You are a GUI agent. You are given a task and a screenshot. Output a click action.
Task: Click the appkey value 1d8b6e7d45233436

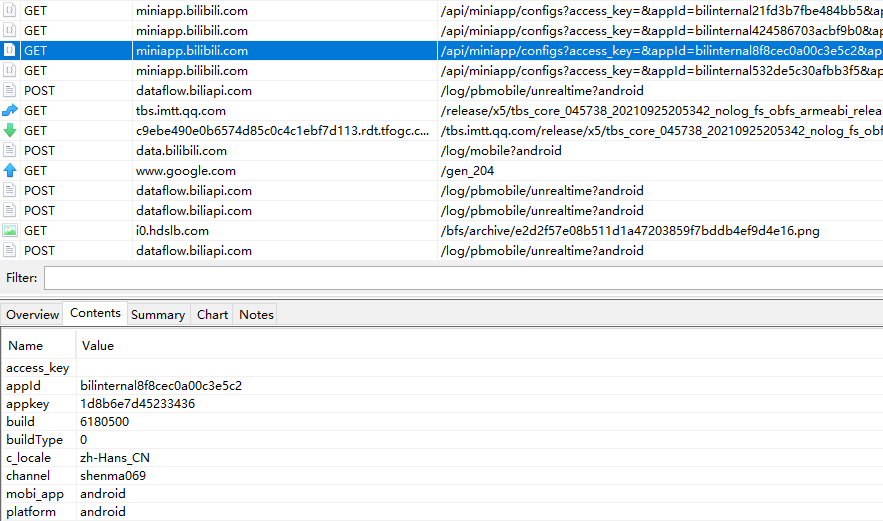click(x=137, y=404)
